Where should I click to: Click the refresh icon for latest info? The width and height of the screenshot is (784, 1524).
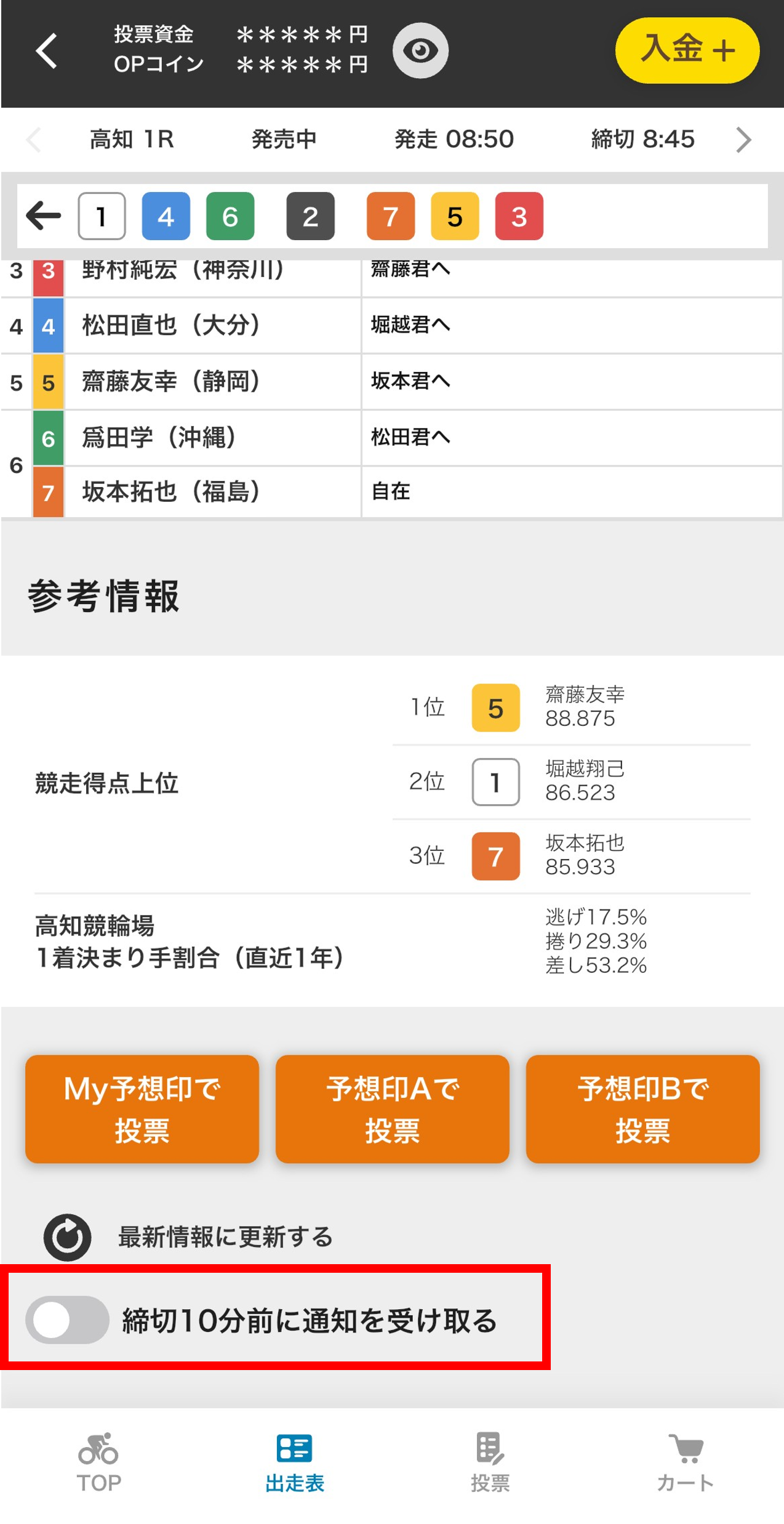coord(67,1237)
